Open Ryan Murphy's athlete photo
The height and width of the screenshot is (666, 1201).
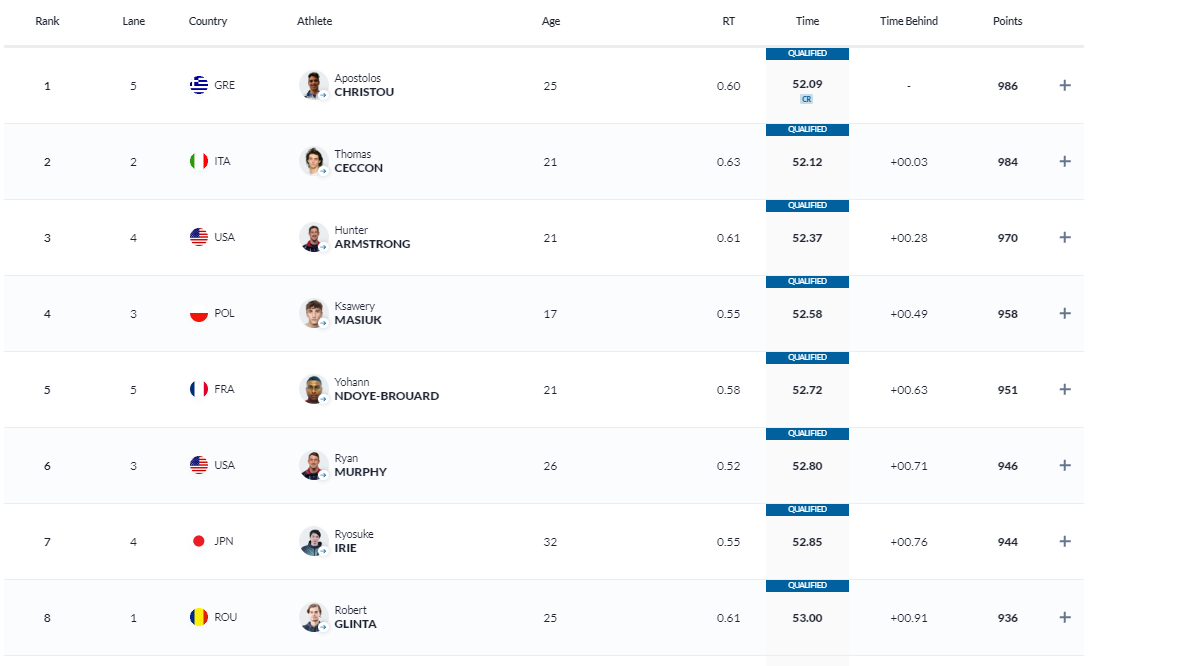pos(313,465)
